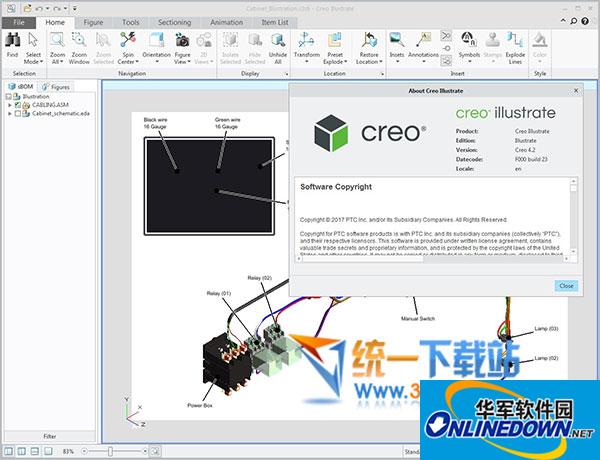Click the Figure View camera icon
600x460 pixels.
(x=182, y=40)
